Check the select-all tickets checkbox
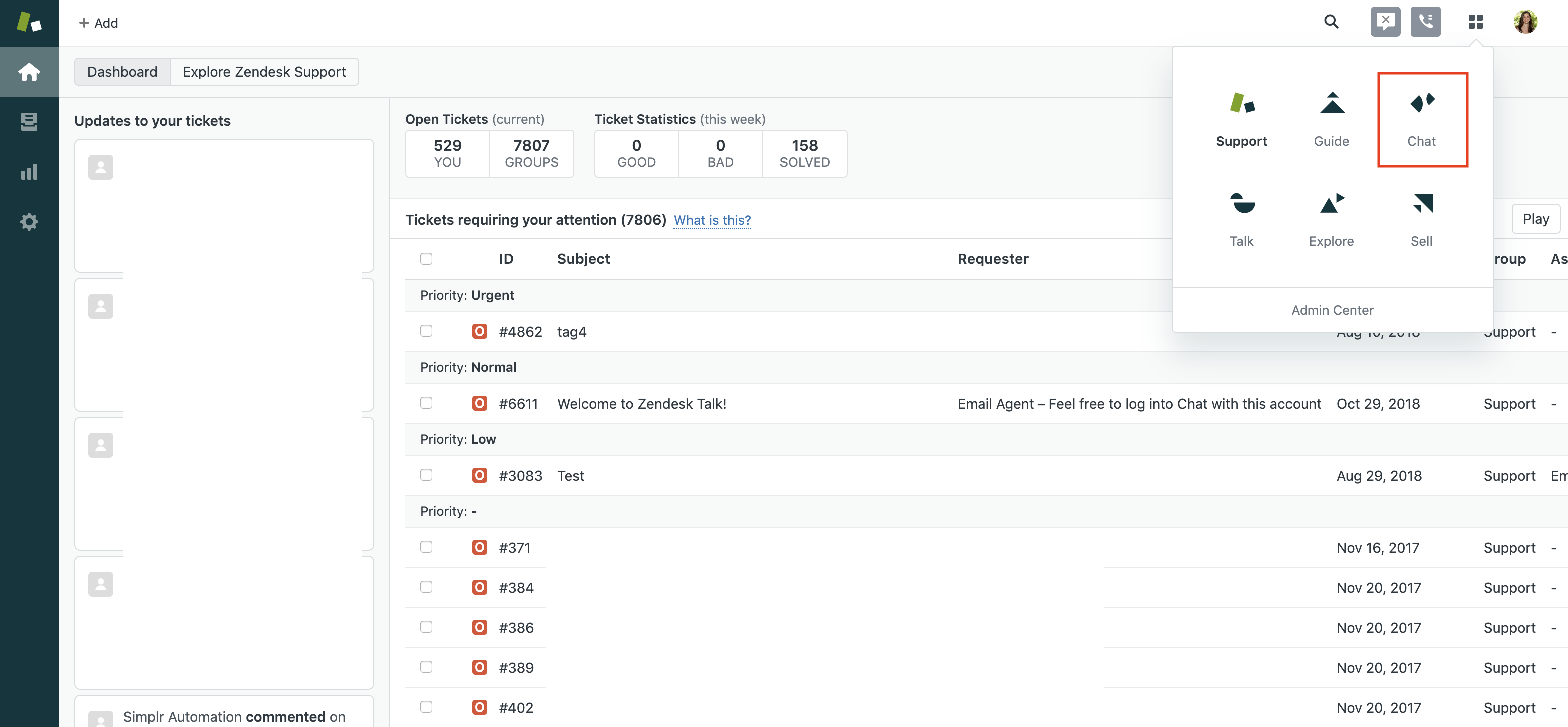This screenshot has height=727, width=1568. tap(426, 258)
